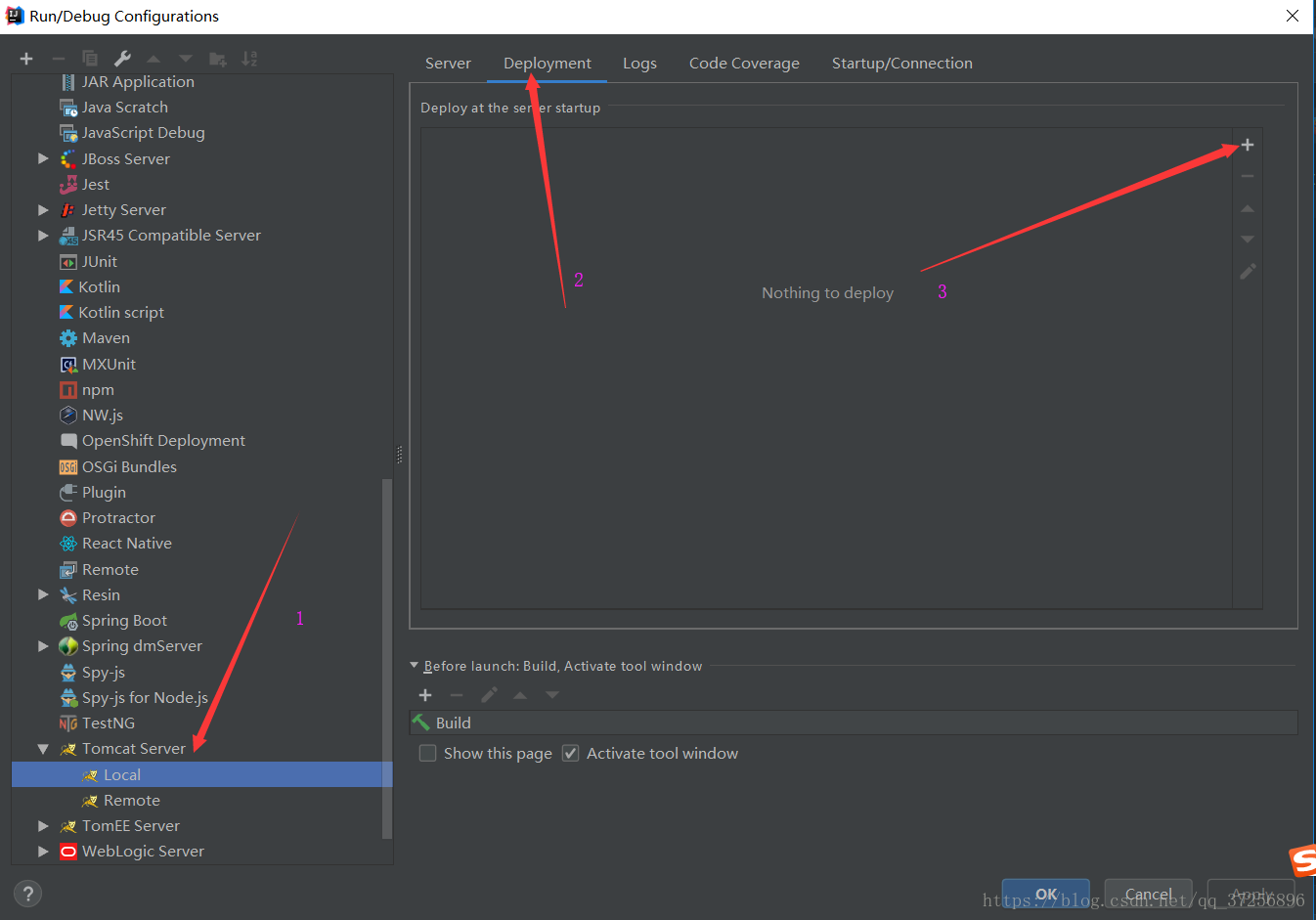Select JUnit configuration type

pyautogui.click(x=99, y=262)
